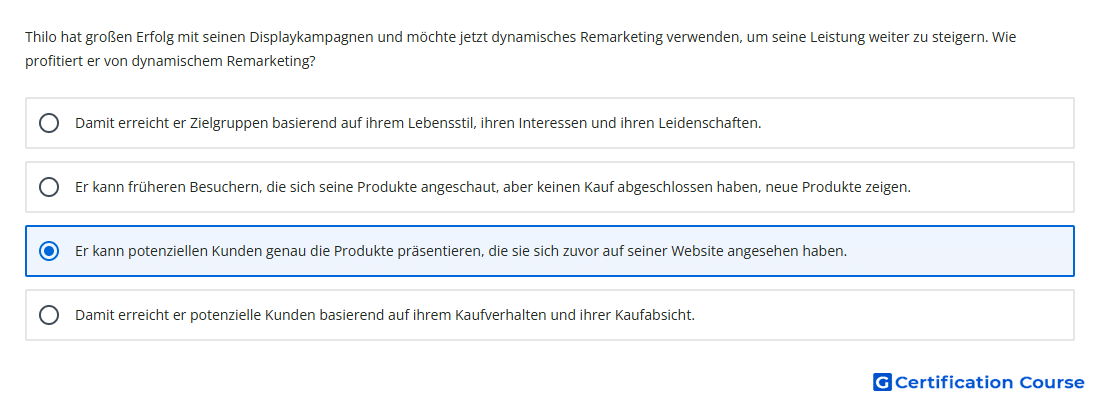Click 'Thilo' at the start of the question

[x=41, y=37]
